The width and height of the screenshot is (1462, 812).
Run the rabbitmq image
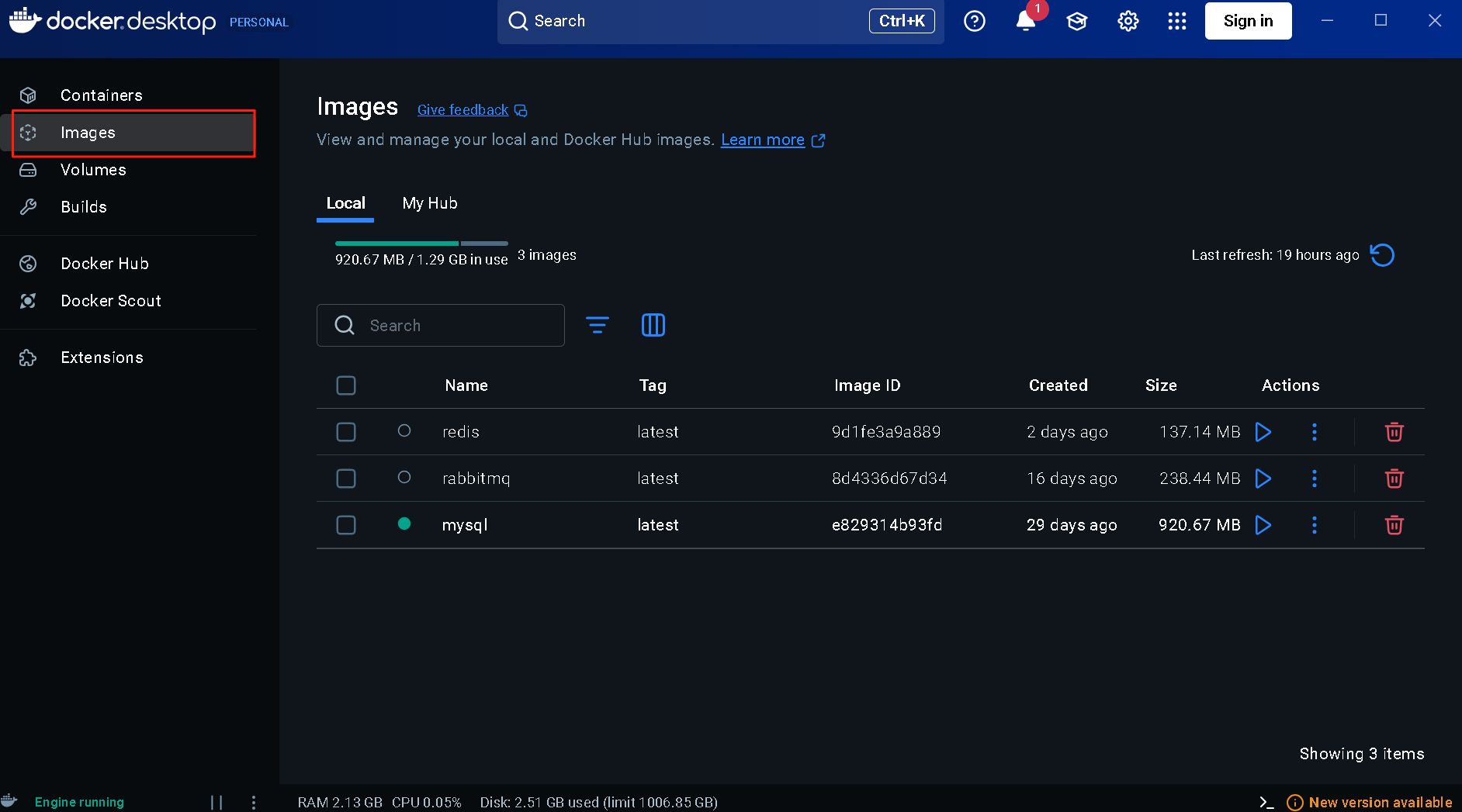1263,479
